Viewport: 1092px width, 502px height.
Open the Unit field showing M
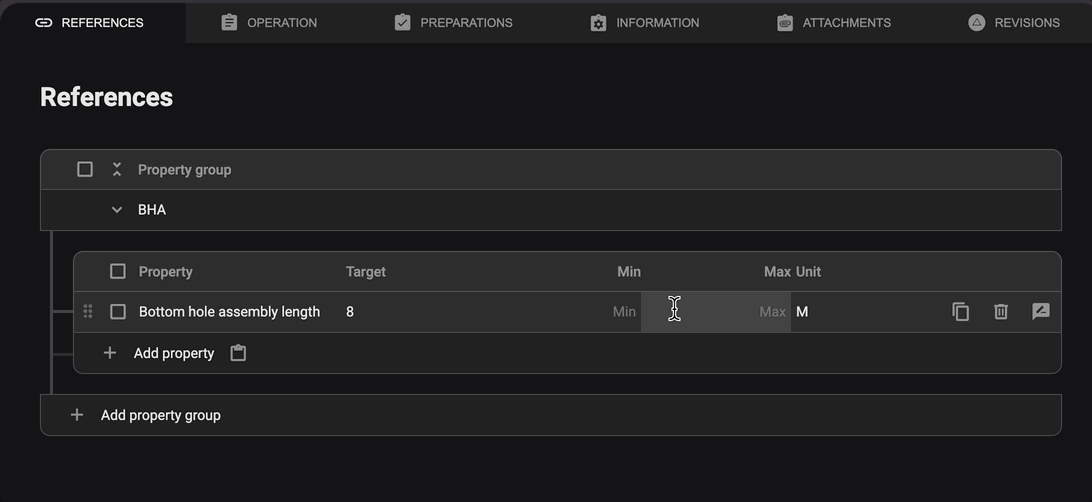click(x=860, y=312)
